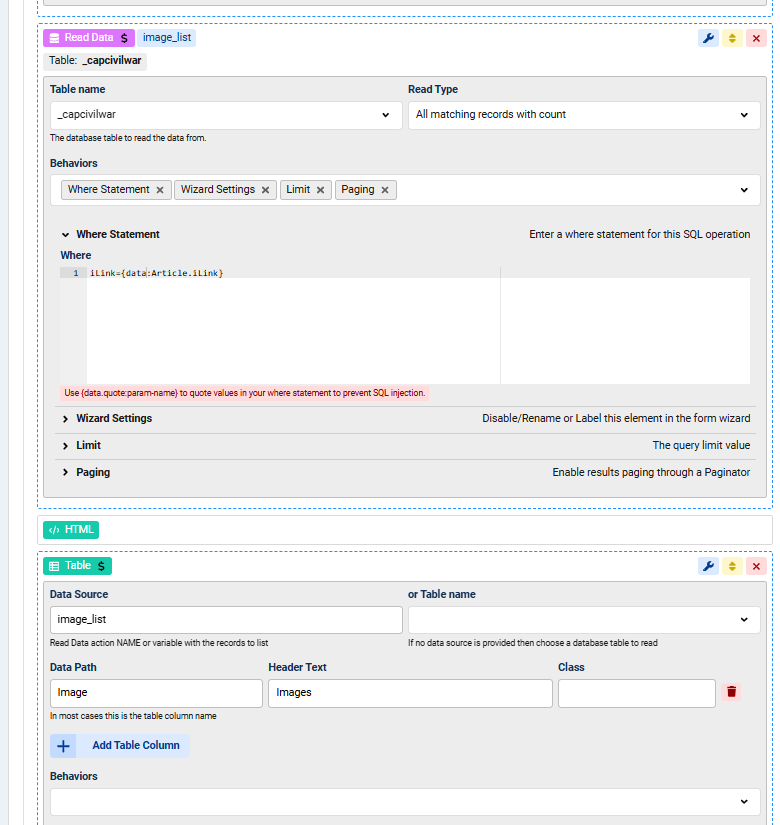Focus the Header Text field containing Images
Image resolution: width=780 pixels, height=825 pixels.
pos(409,693)
